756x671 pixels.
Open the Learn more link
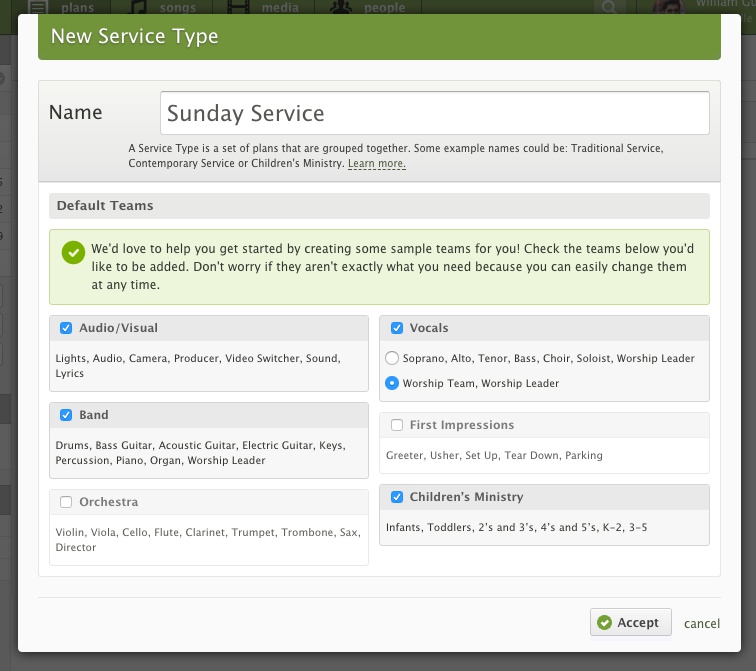377,163
